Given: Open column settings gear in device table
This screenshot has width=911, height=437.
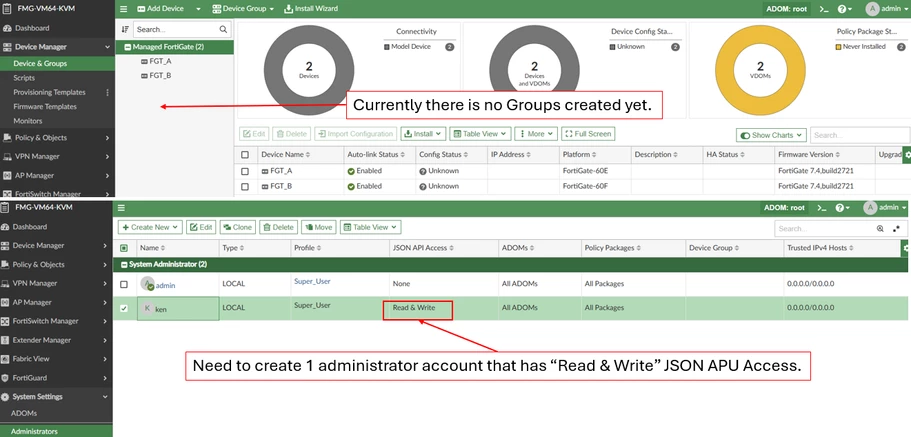Looking at the screenshot, I should (906, 155).
